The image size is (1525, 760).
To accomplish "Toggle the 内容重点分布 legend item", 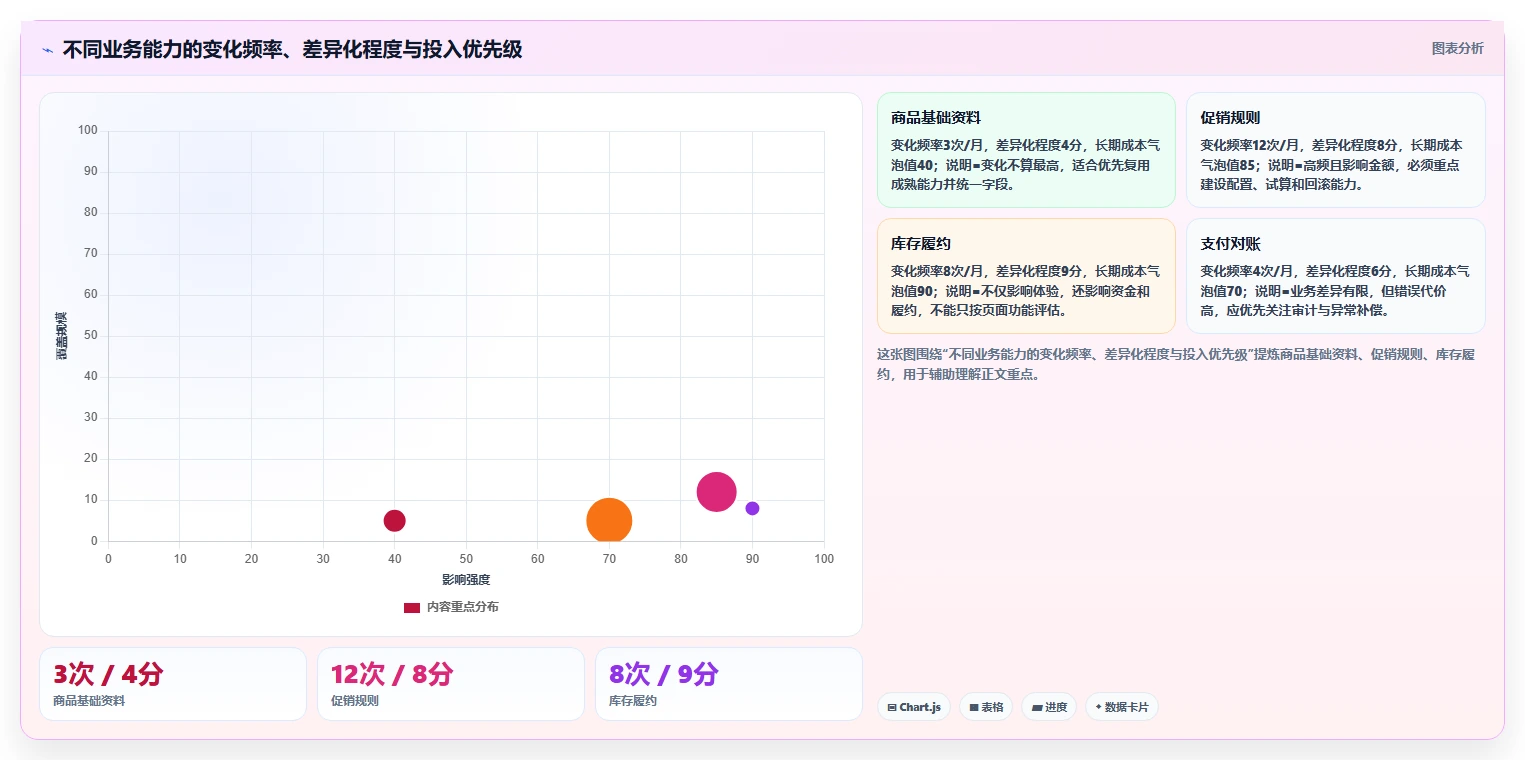I will [x=451, y=607].
